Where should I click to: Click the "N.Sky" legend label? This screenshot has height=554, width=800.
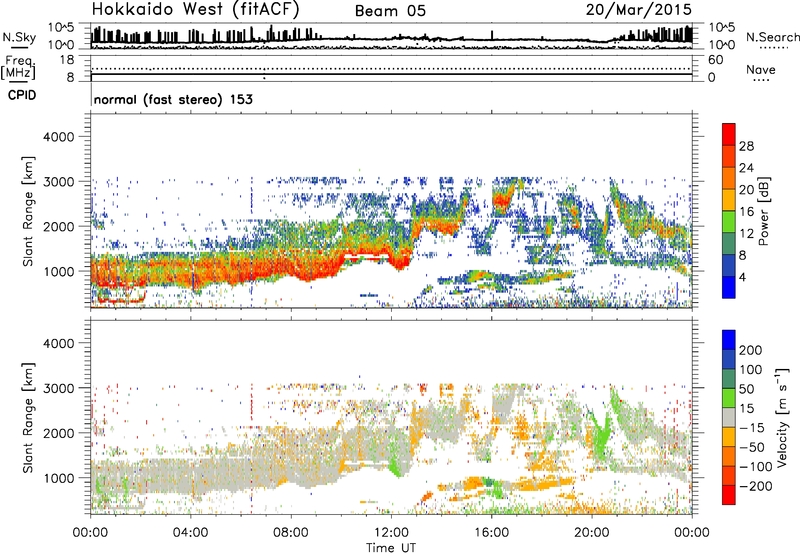coord(19,37)
